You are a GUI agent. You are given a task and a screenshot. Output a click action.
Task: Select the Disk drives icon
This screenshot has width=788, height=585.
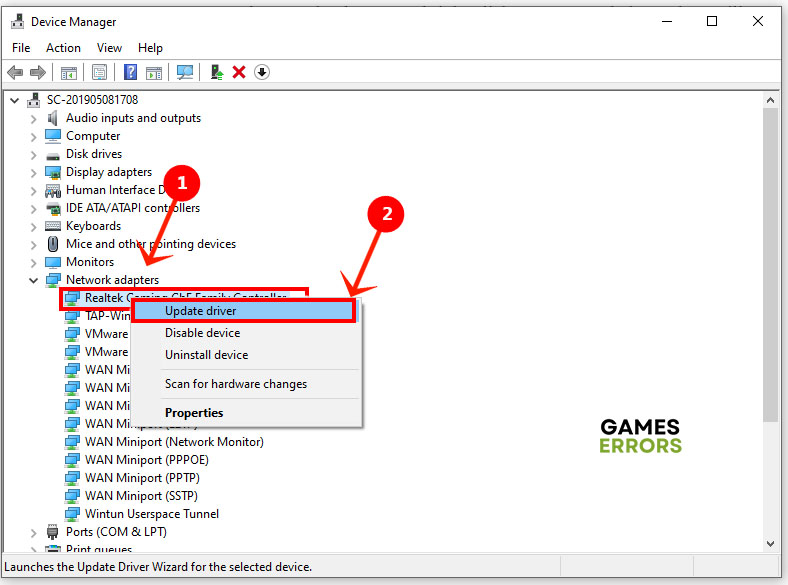click(53, 156)
